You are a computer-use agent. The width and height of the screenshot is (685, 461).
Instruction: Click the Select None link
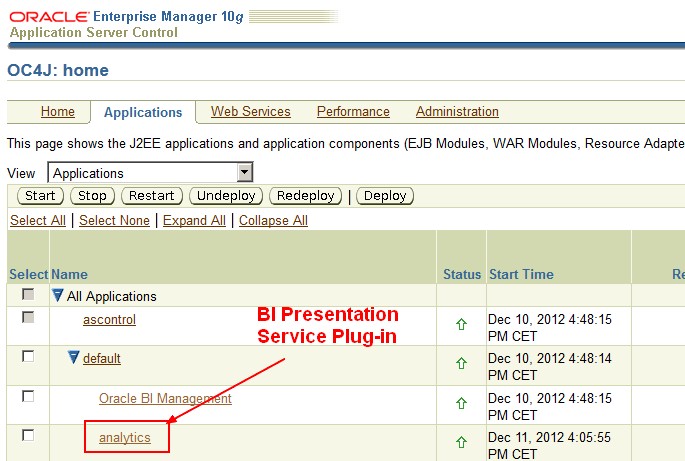click(x=114, y=220)
